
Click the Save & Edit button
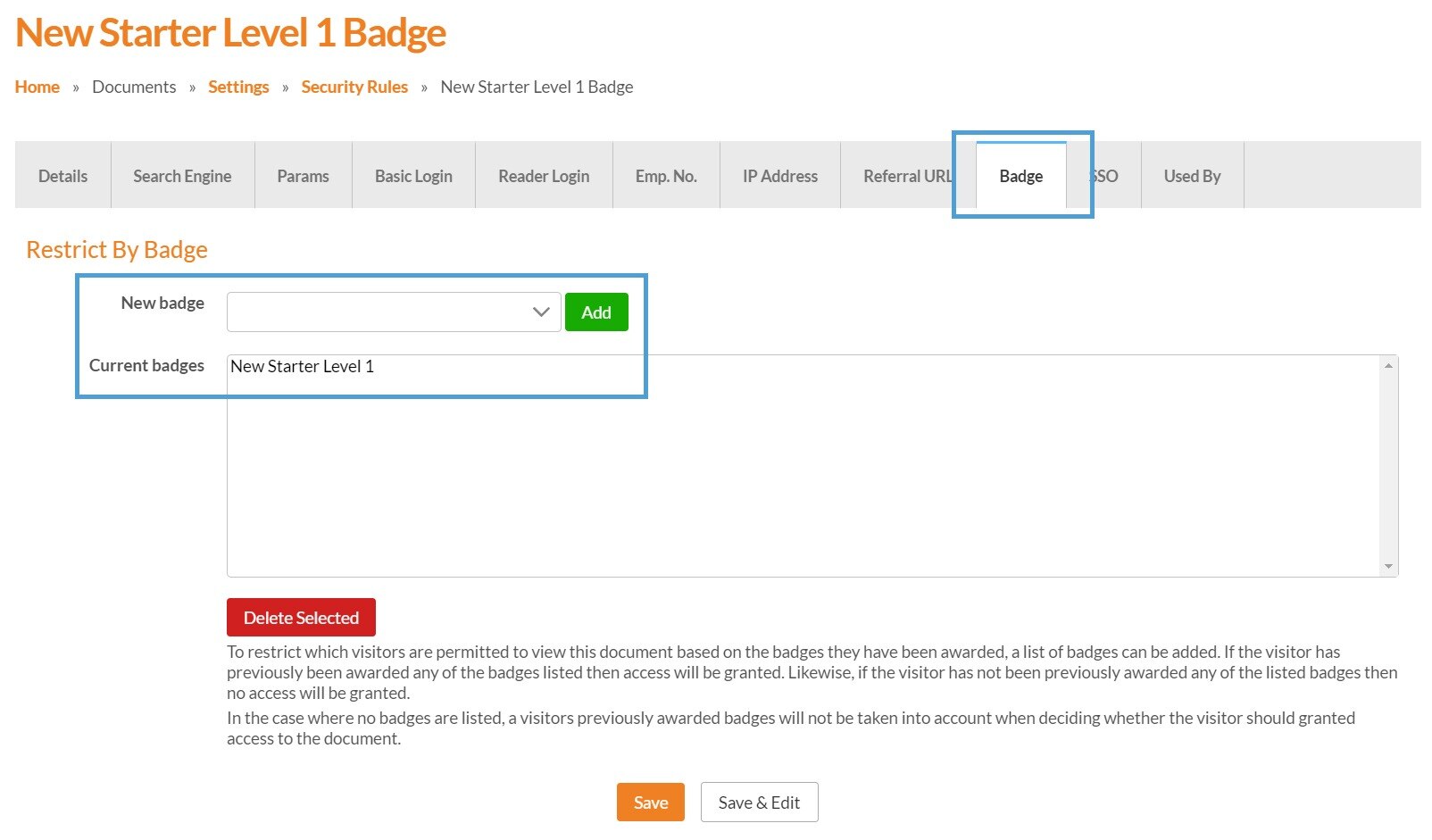click(759, 803)
